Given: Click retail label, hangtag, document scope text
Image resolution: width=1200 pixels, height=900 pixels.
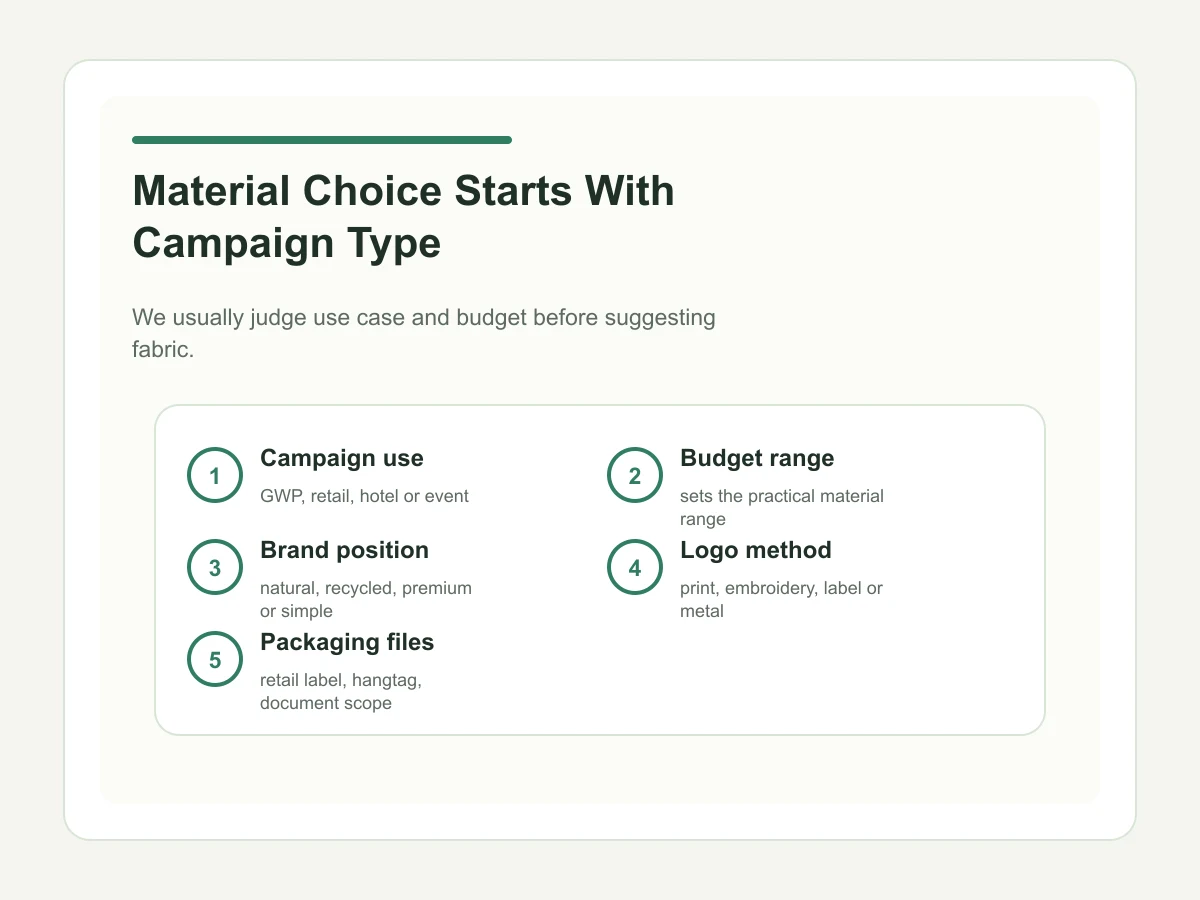Looking at the screenshot, I should pos(342,692).
